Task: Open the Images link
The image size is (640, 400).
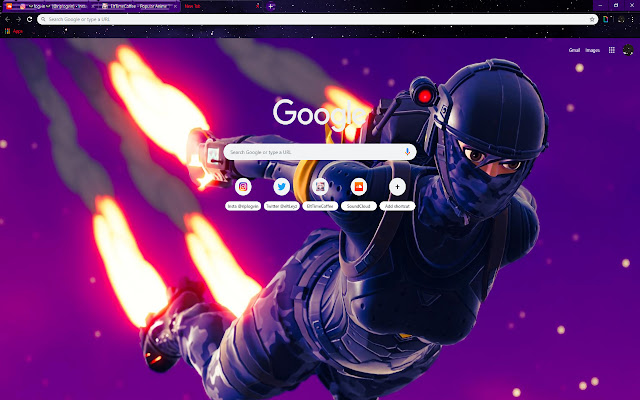Action: [593, 50]
